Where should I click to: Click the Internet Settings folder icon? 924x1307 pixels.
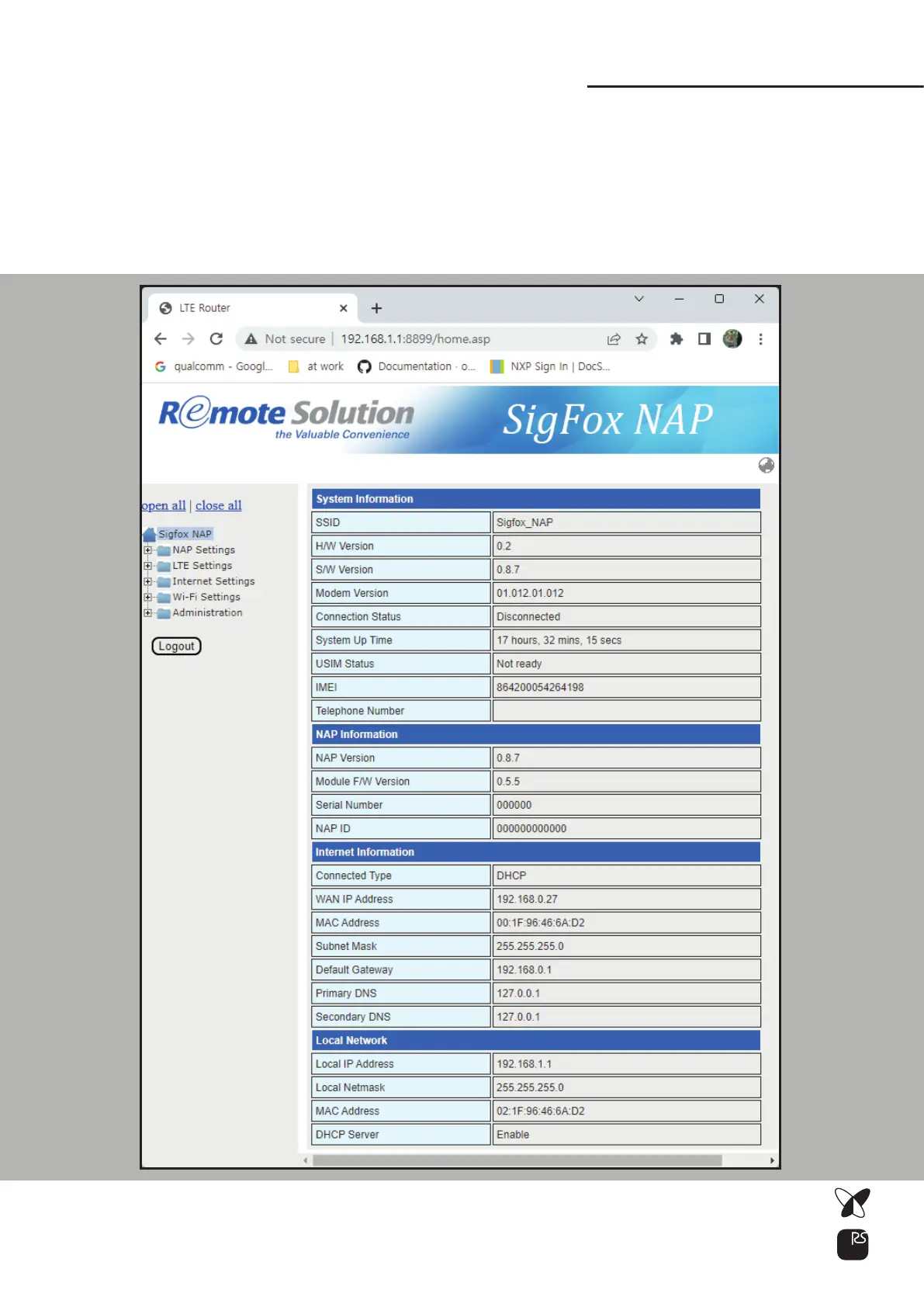(164, 581)
